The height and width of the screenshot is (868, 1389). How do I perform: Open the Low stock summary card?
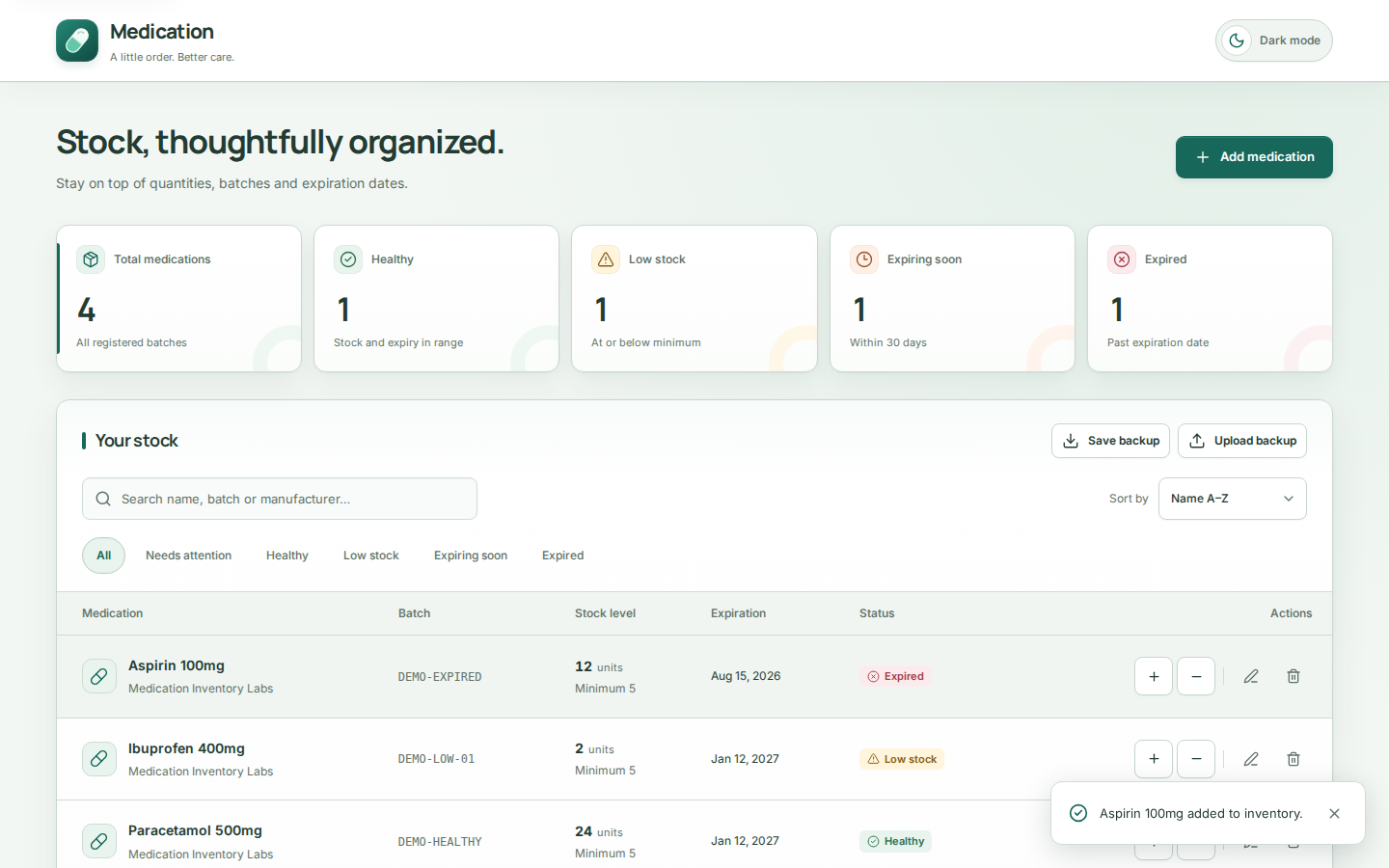[x=694, y=298]
